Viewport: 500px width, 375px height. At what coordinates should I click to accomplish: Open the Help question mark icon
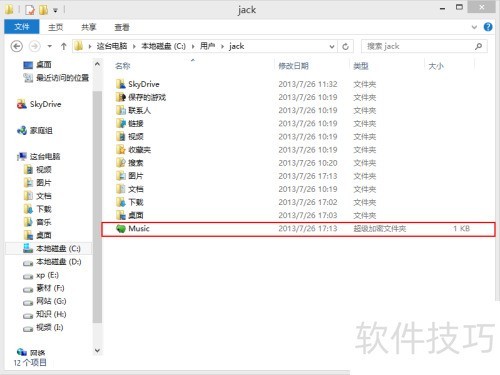(x=488, y=27)
